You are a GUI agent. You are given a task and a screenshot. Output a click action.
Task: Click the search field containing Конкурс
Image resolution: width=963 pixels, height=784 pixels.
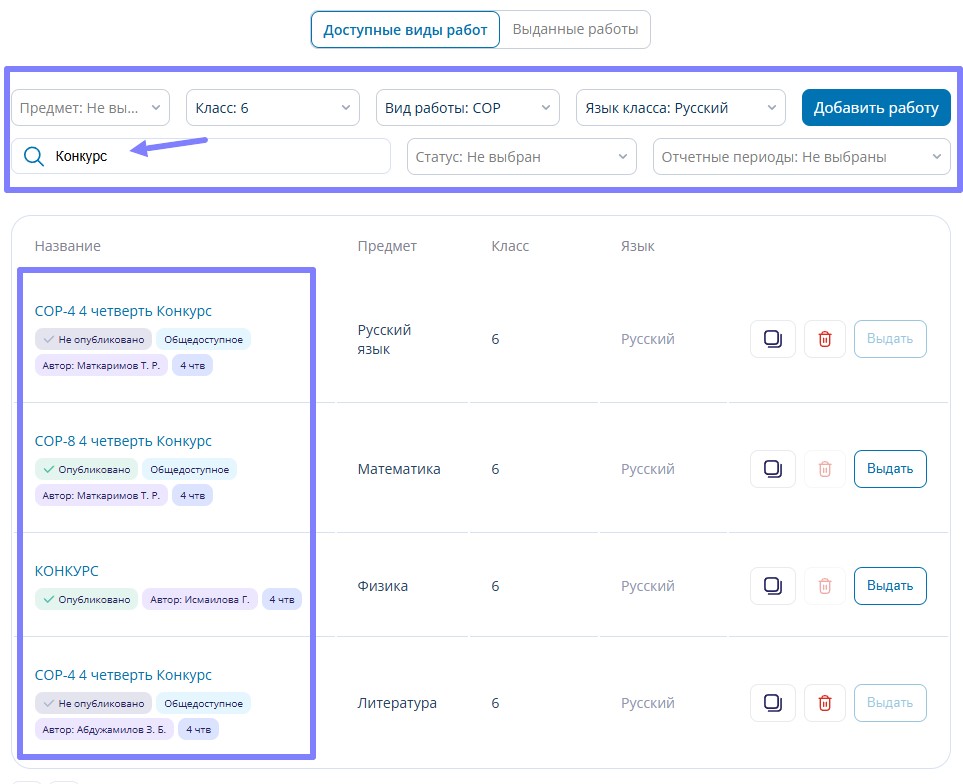[x=201, y=157]
